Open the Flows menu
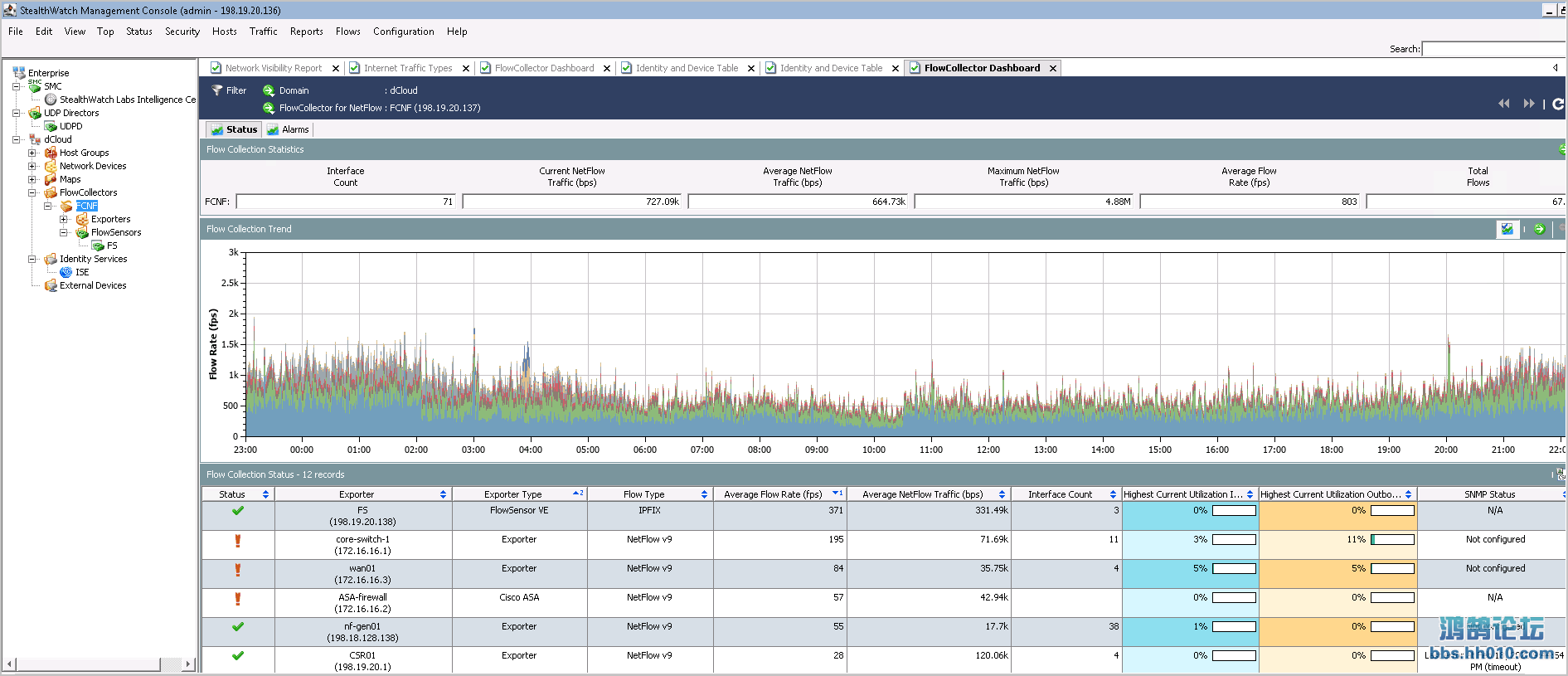This screenshot has height=676, width=1568. (x=348, y=32)
